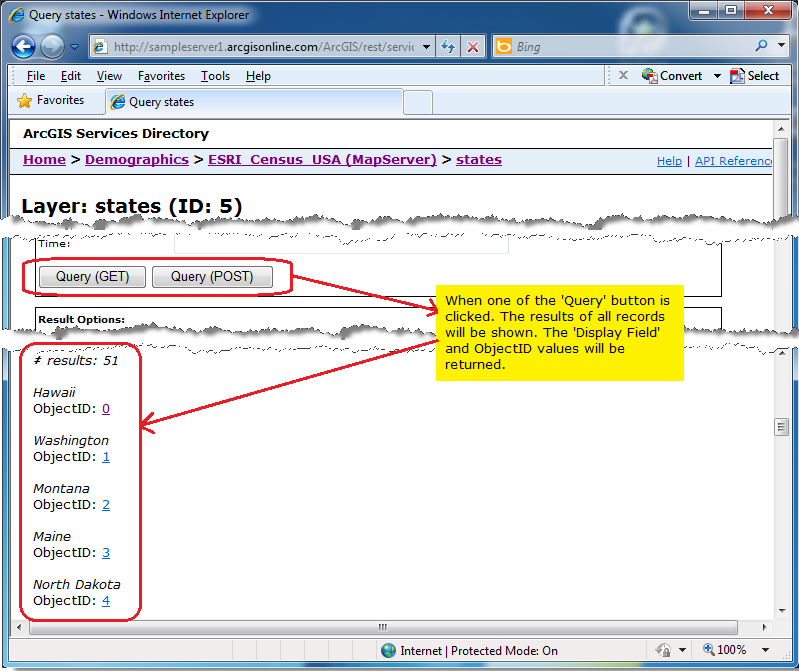The image size is (799, 671).
Task: Open ESRI_Census_USA (MapServer) link
Action: click(322, 160)
